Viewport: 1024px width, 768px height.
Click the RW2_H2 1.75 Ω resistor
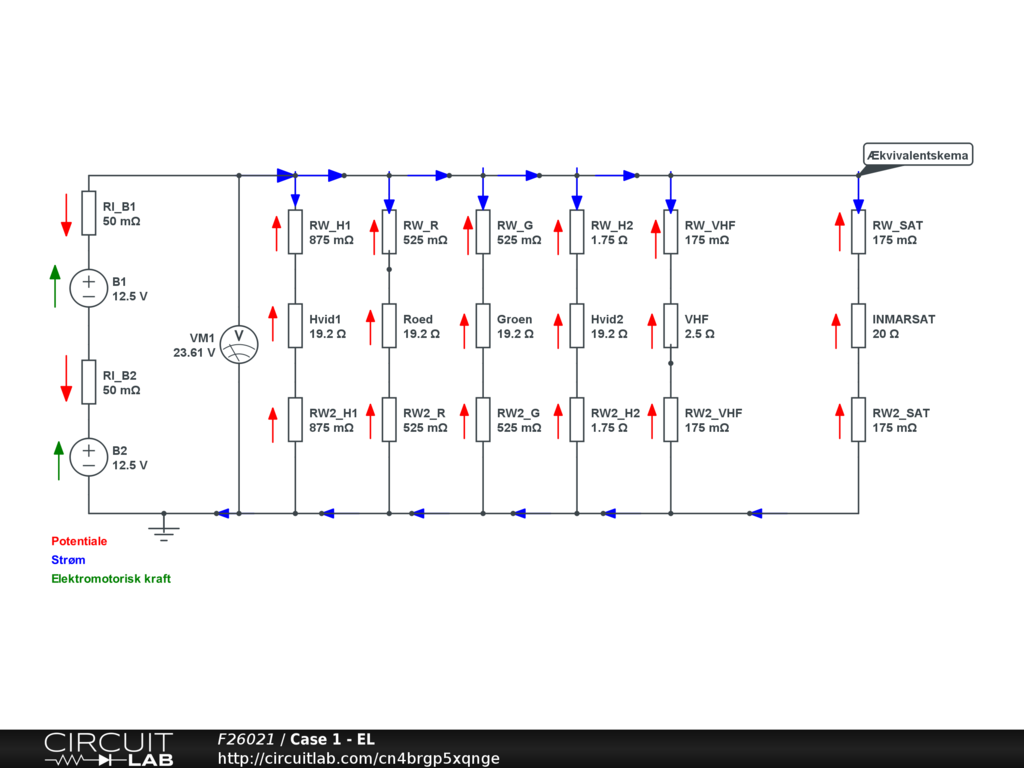click(x=577, y=420)
